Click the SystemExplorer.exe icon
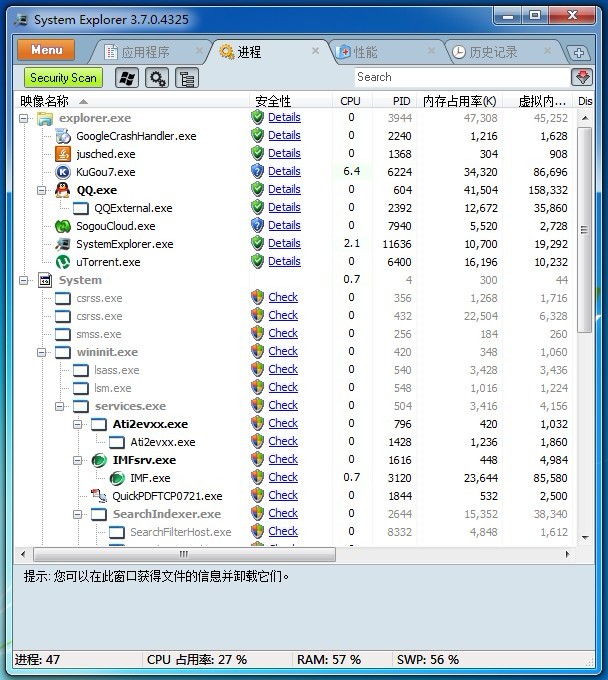608x680 pixels. (x=63, y=244)
